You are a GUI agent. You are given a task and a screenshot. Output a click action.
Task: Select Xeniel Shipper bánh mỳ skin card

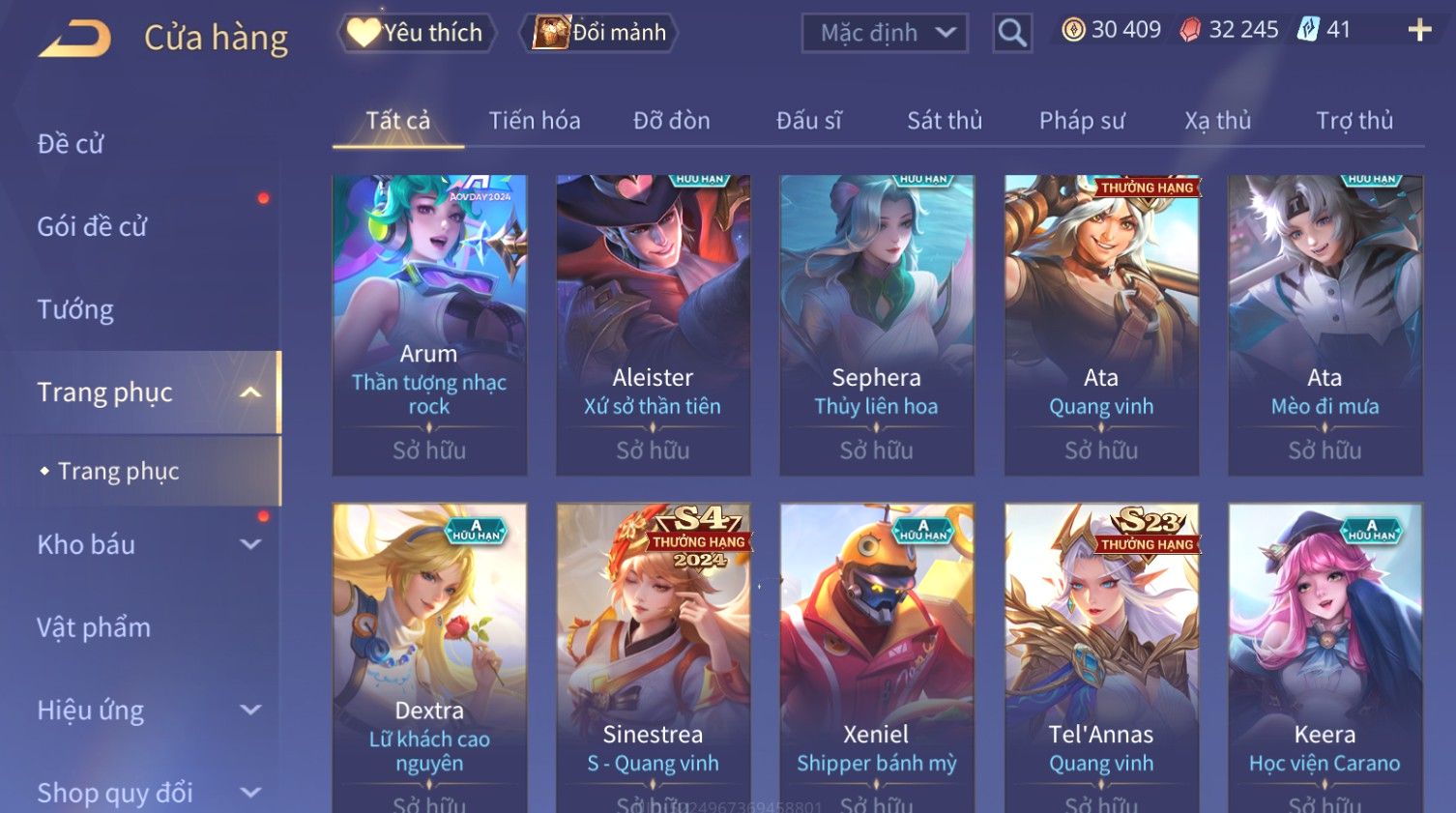click(x=877, y=657)
